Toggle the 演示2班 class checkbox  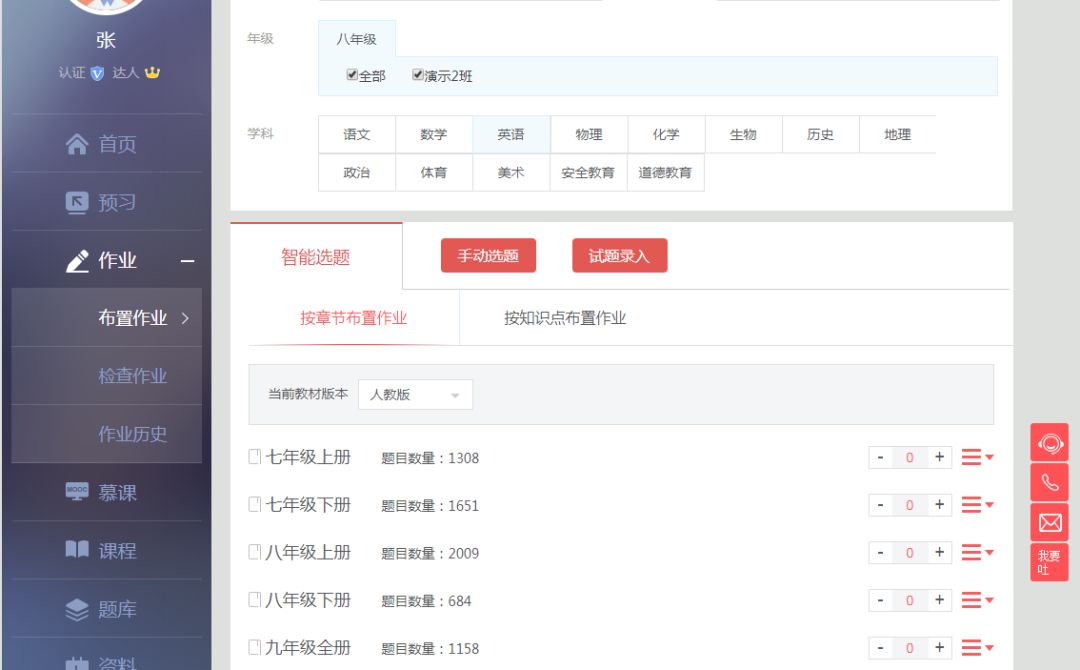click(417, 73)
